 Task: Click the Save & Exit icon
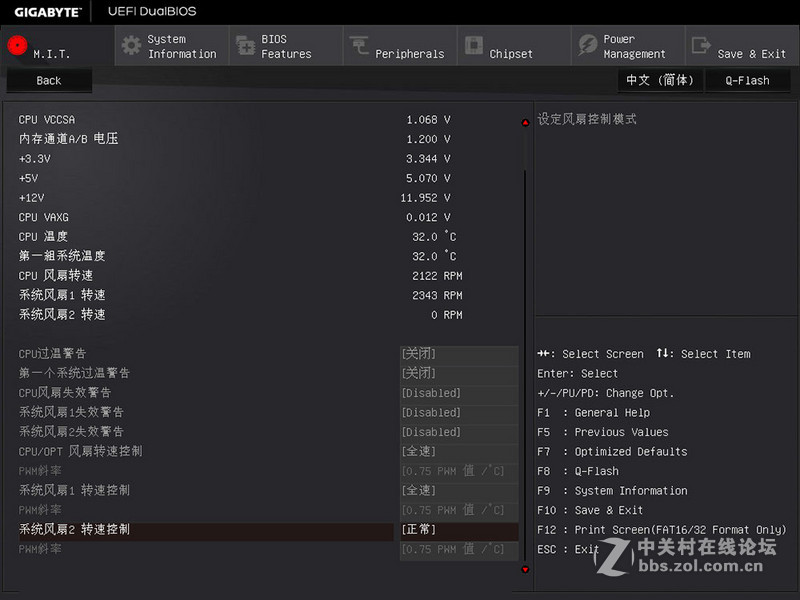(701, 46)
